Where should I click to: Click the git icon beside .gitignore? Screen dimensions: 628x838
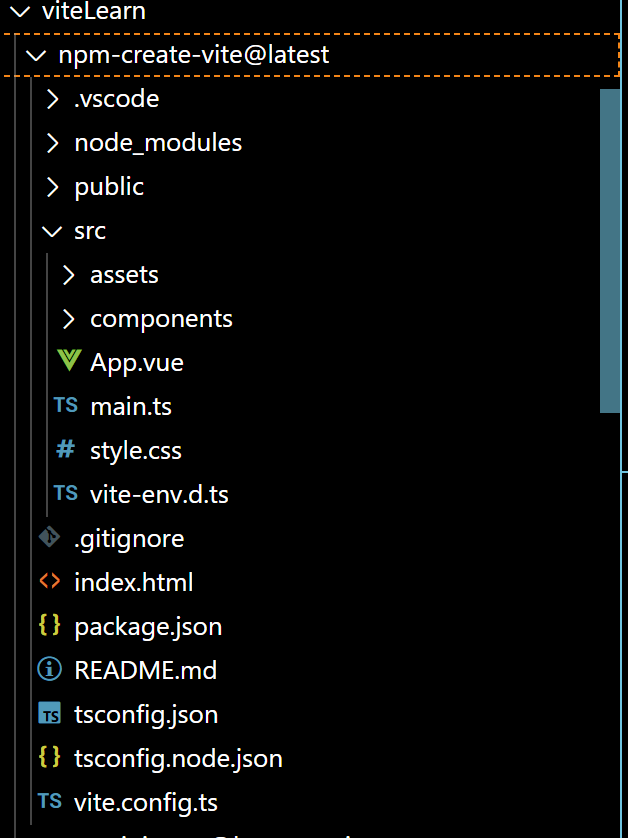[x=50, y=537]
